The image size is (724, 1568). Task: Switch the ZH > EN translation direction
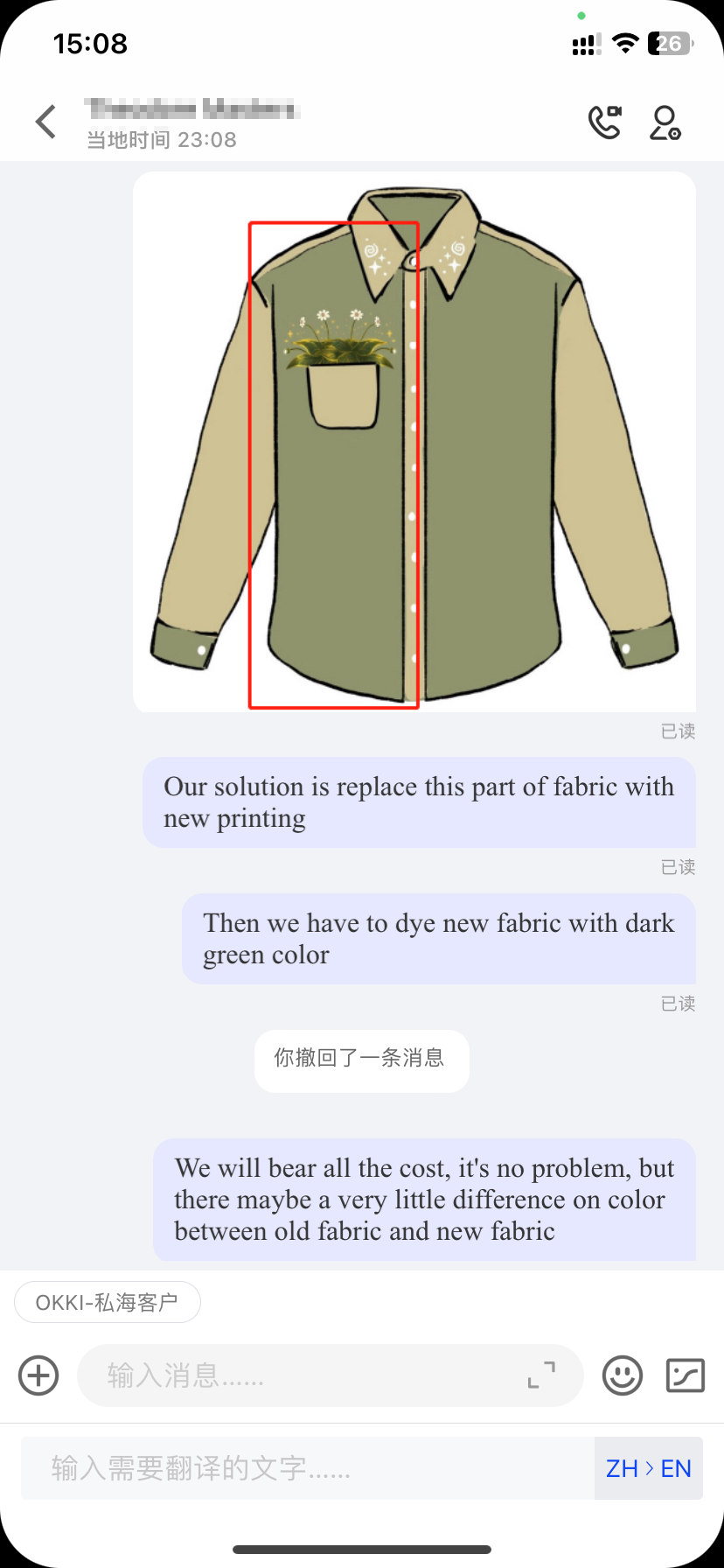pos(648,1468)
